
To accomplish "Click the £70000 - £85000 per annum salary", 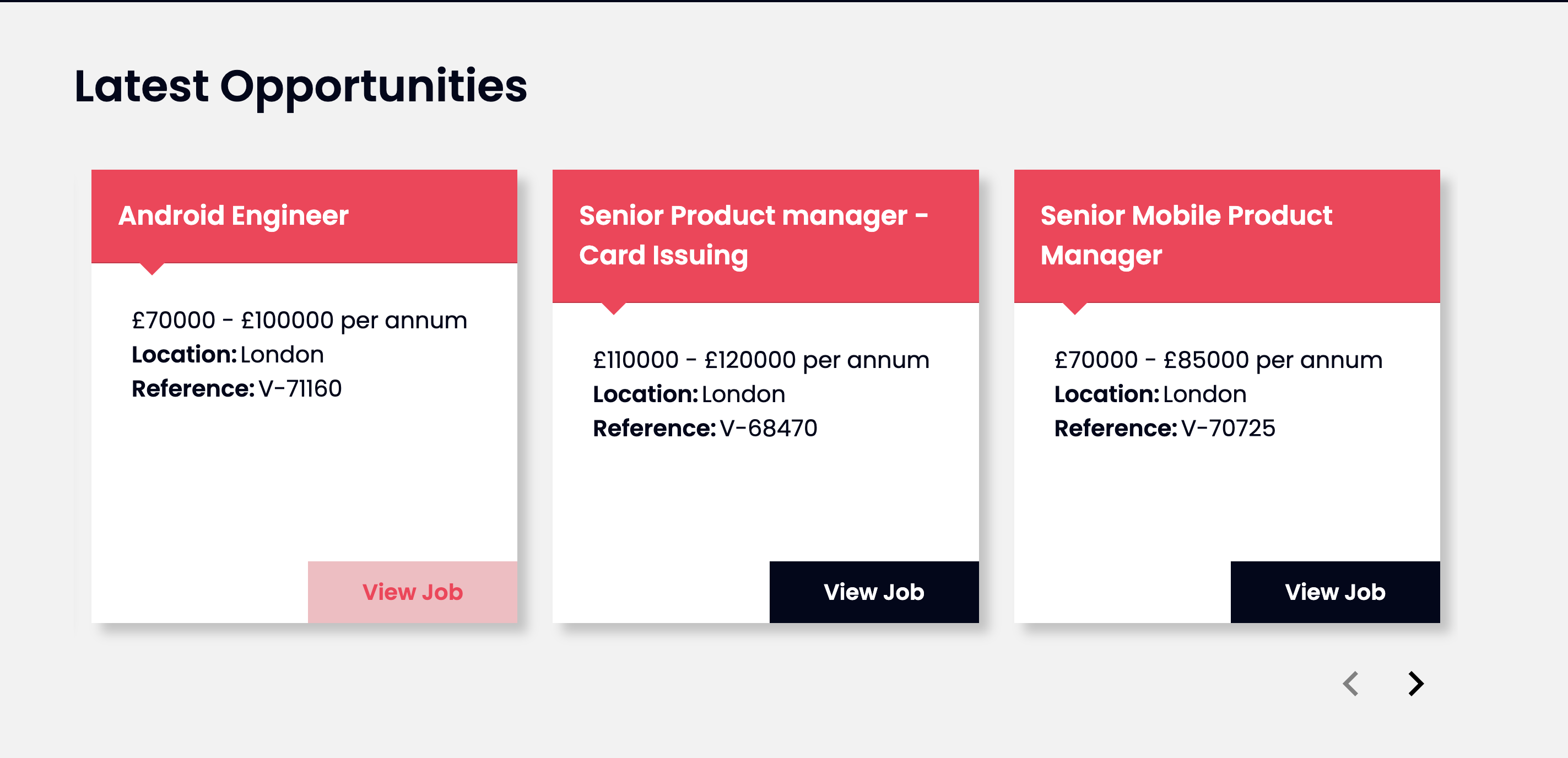I will point(1218,360).
